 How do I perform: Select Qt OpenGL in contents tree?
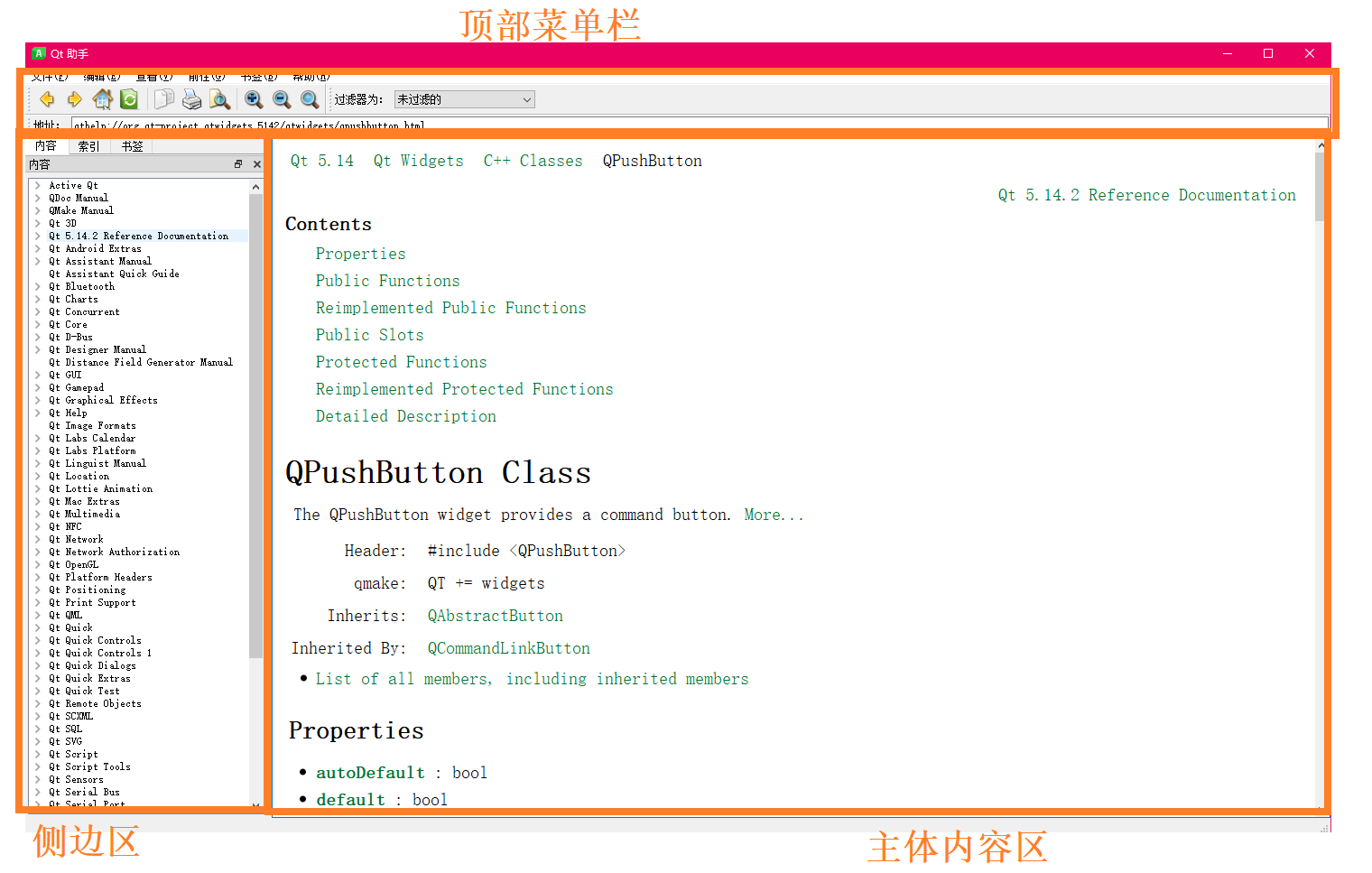point(74,564)
